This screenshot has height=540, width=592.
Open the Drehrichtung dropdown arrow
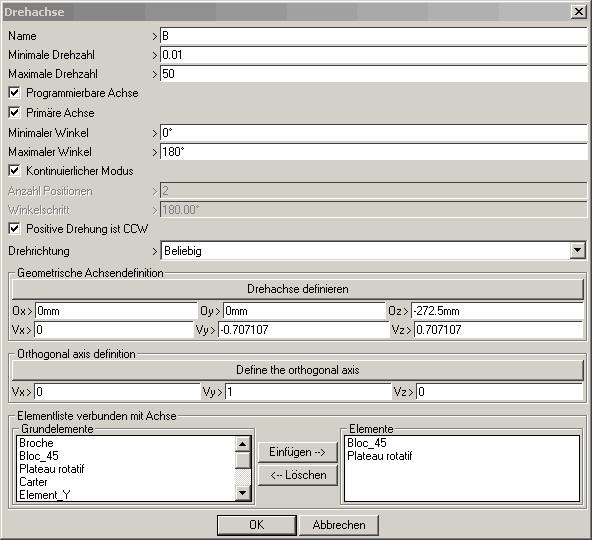tap(578, 251)
